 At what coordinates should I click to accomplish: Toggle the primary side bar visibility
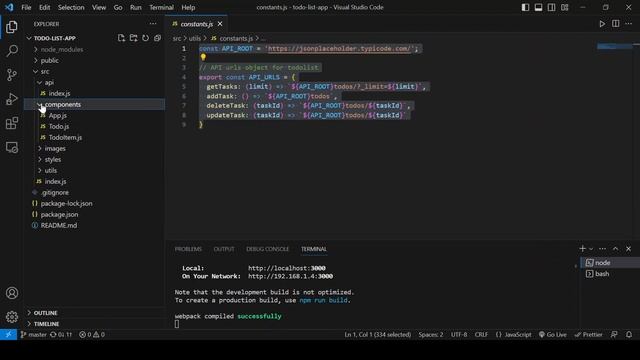525,7
